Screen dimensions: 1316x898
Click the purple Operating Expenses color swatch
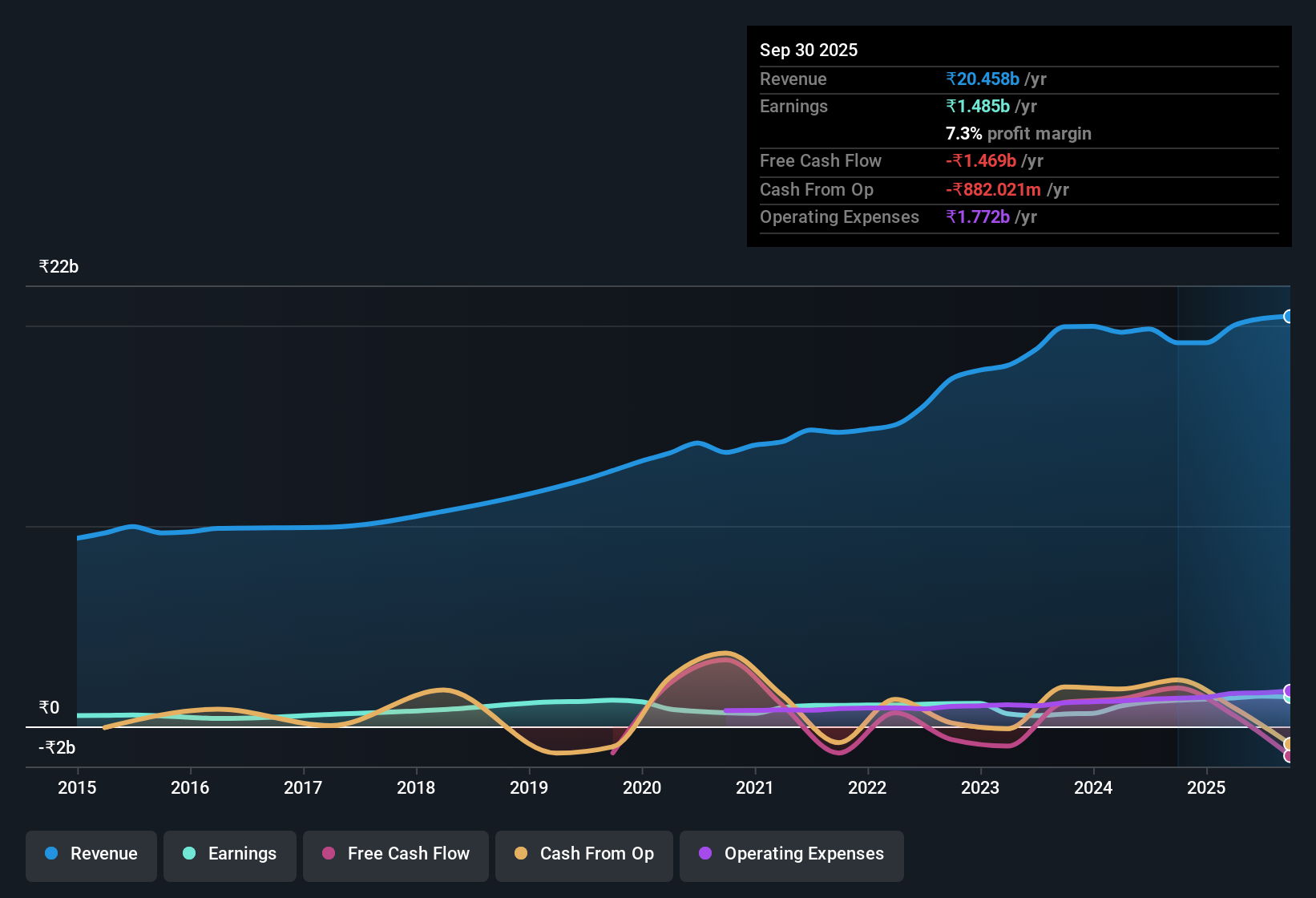[x=705, y=855]
